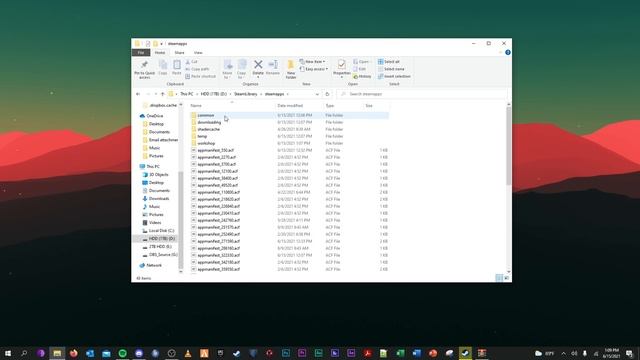640x360 pixels.
Task: Sort by the Date modified column header
Action: point(299,106)
